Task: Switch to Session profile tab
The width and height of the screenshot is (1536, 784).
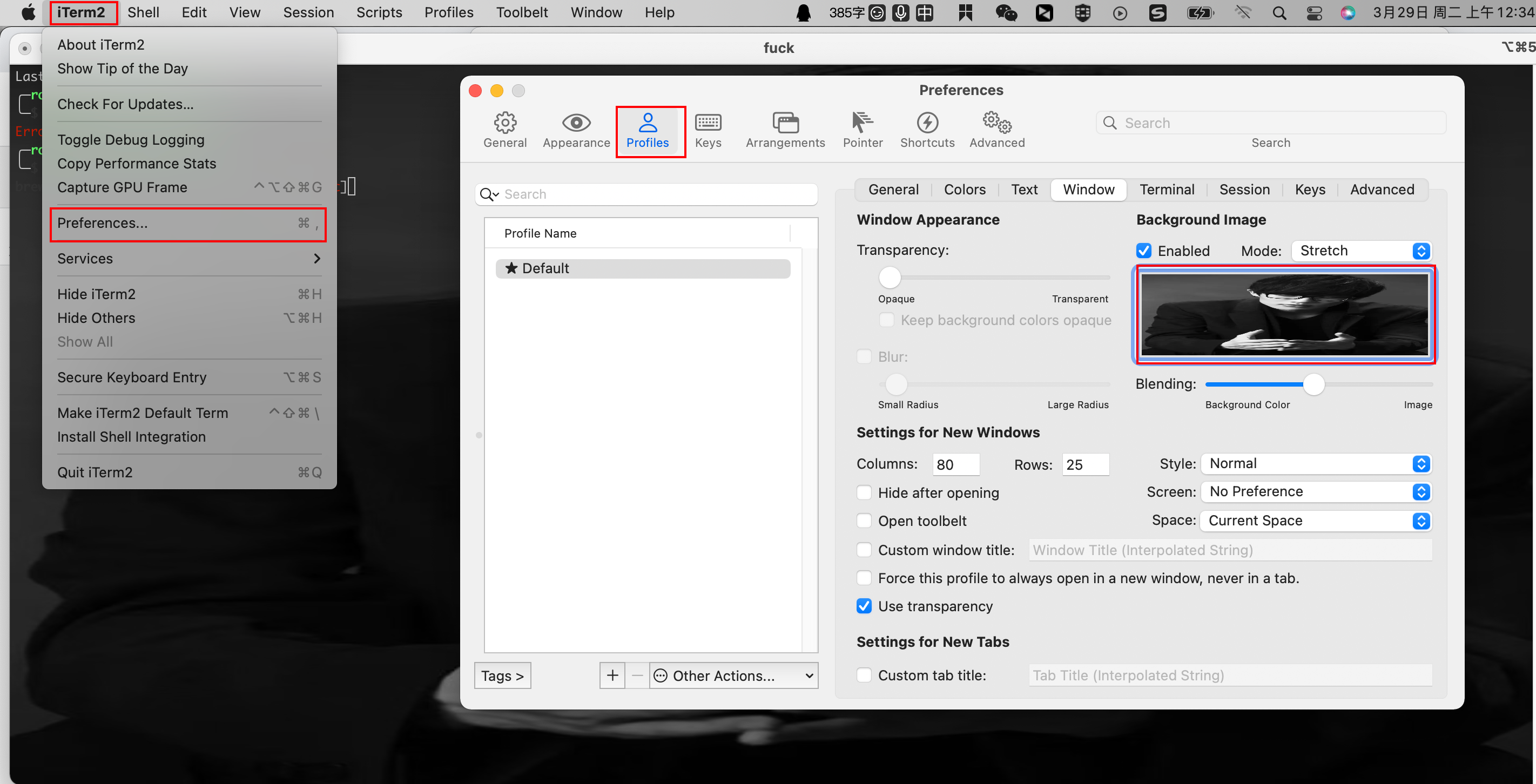Action: [x=1244, y=190]
